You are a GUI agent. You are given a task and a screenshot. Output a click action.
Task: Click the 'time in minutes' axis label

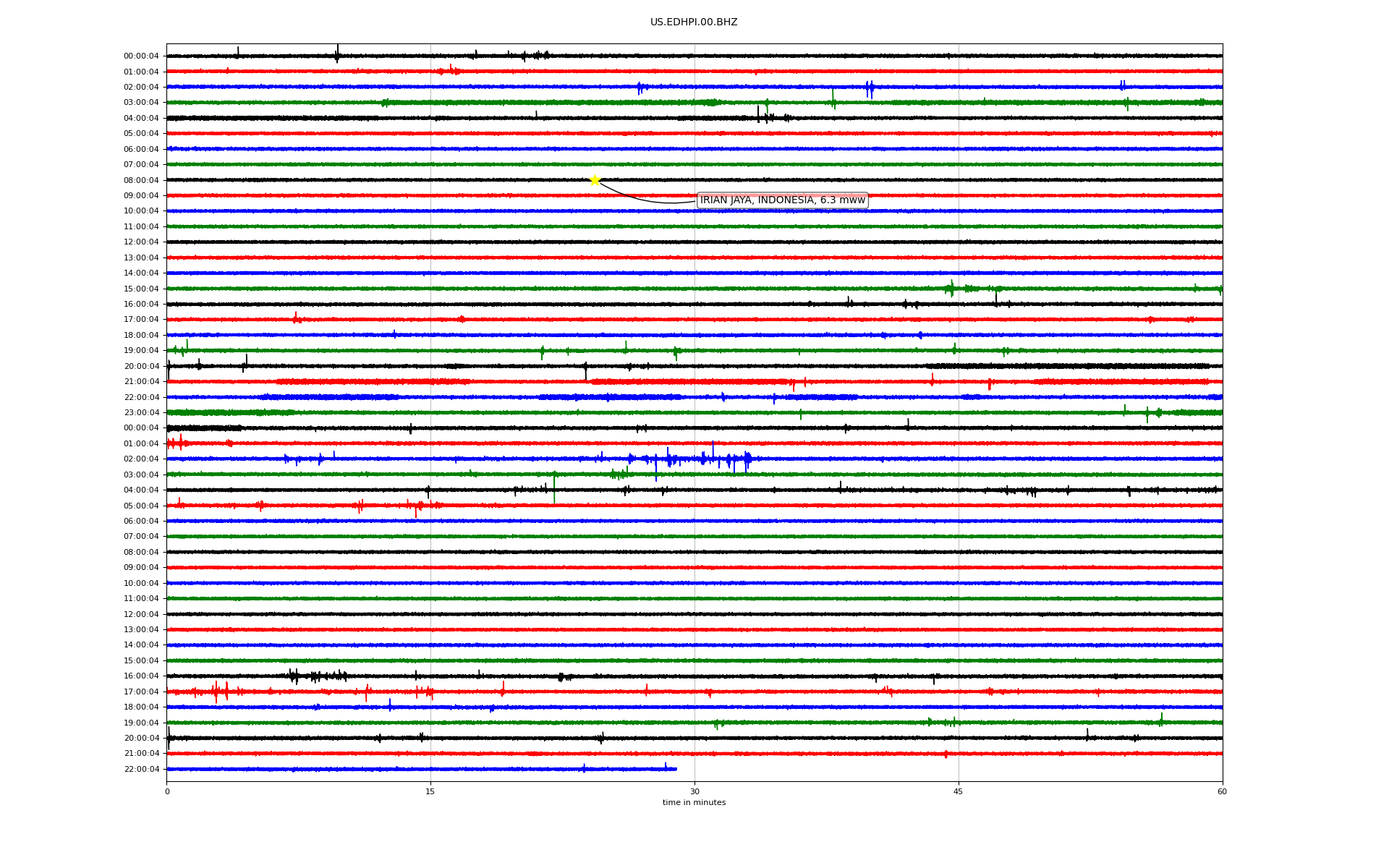tap(694, 803)
